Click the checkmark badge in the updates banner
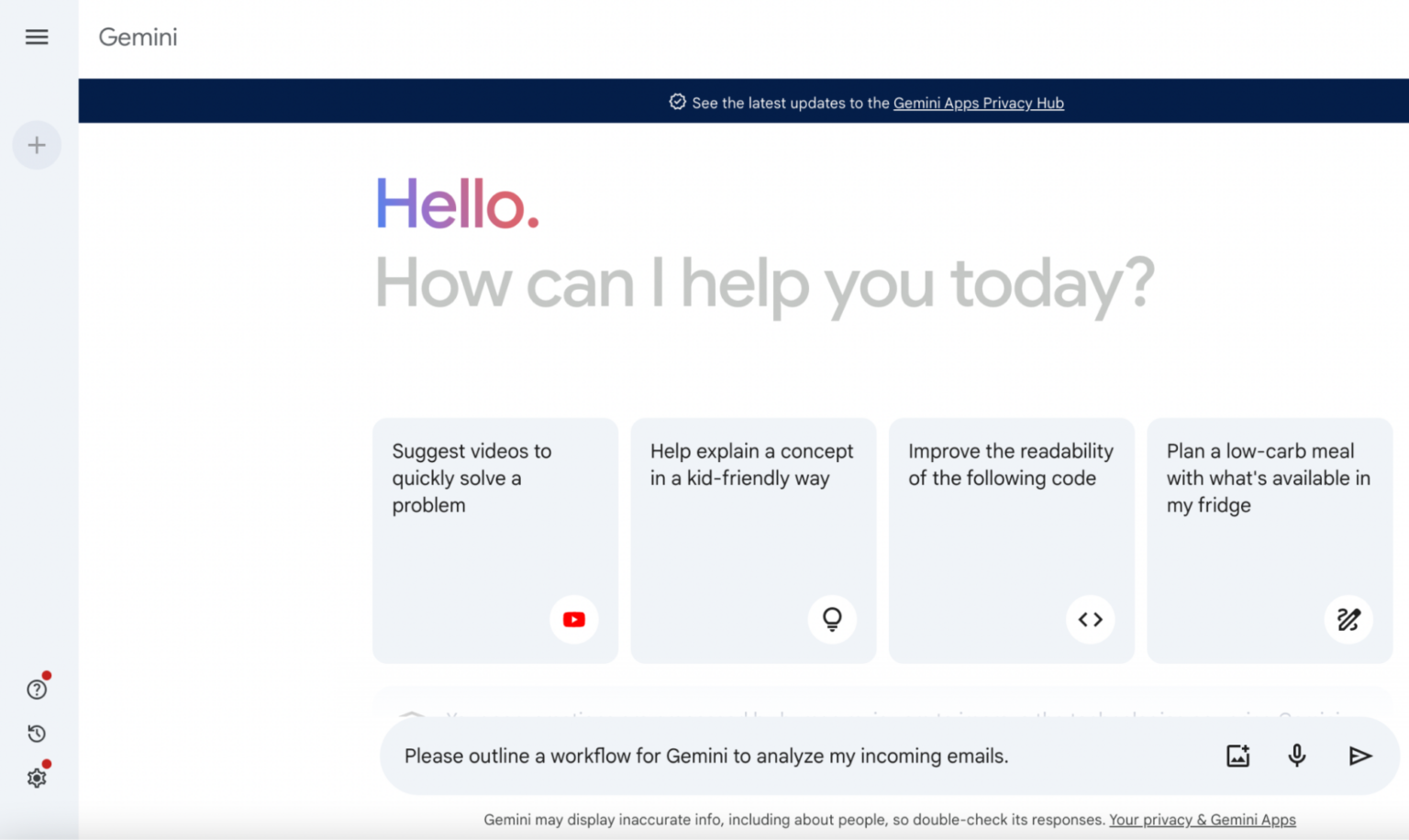 click(676, 102)
